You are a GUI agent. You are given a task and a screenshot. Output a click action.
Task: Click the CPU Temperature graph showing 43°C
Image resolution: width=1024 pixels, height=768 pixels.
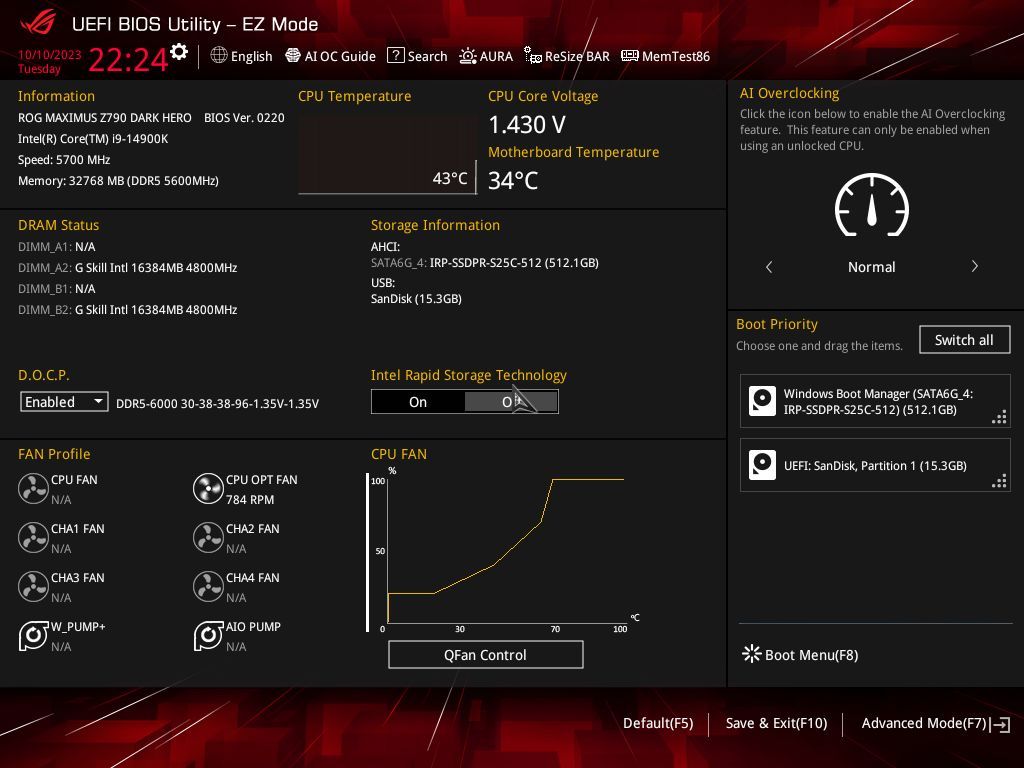[x=387, y=155]
